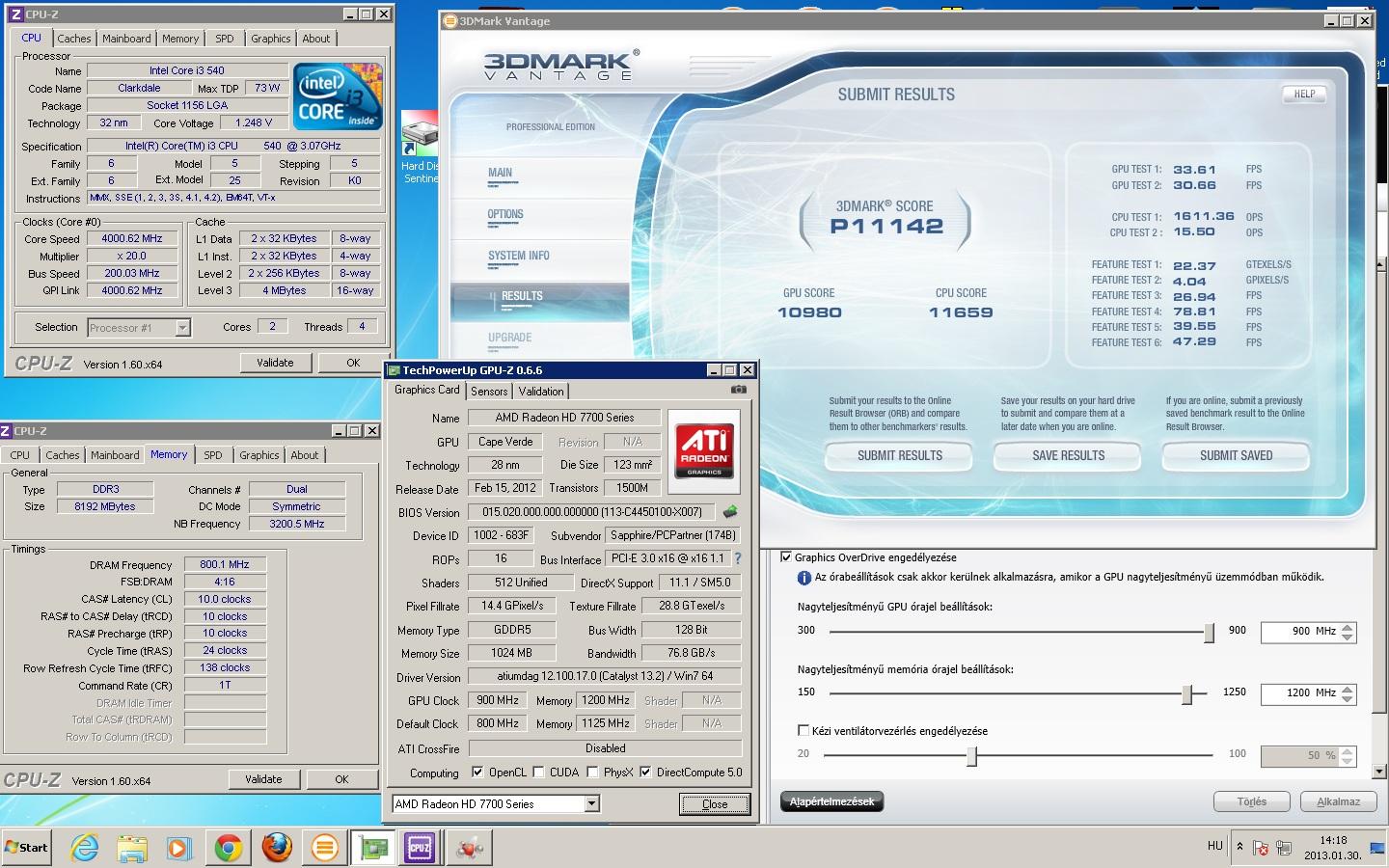Toggle Graphics OverDrive engedélyezése checkbox
The image size is (1389, 868).
click(x=786, y=557)
